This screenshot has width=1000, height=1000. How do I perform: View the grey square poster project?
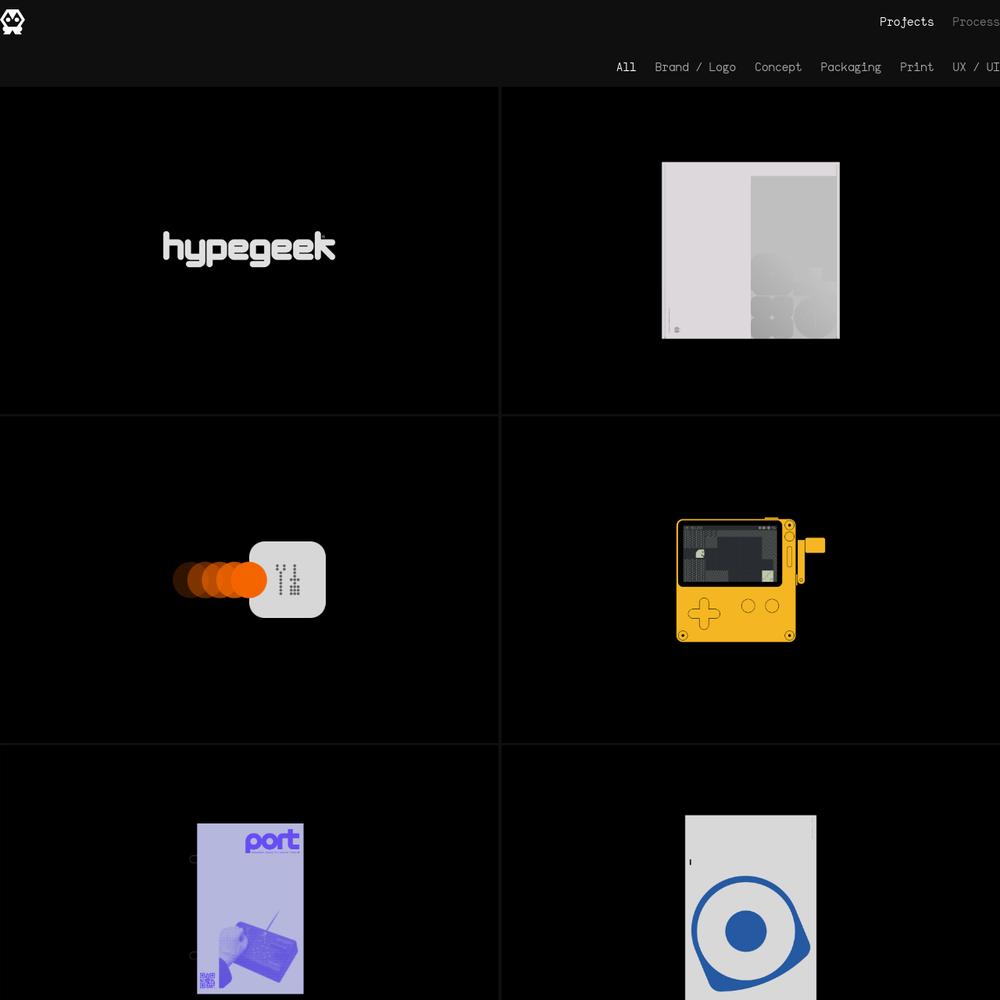point(751,250)
